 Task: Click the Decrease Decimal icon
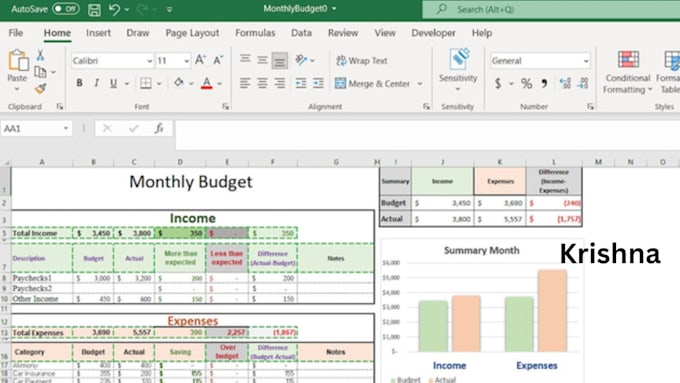point(583,83)
